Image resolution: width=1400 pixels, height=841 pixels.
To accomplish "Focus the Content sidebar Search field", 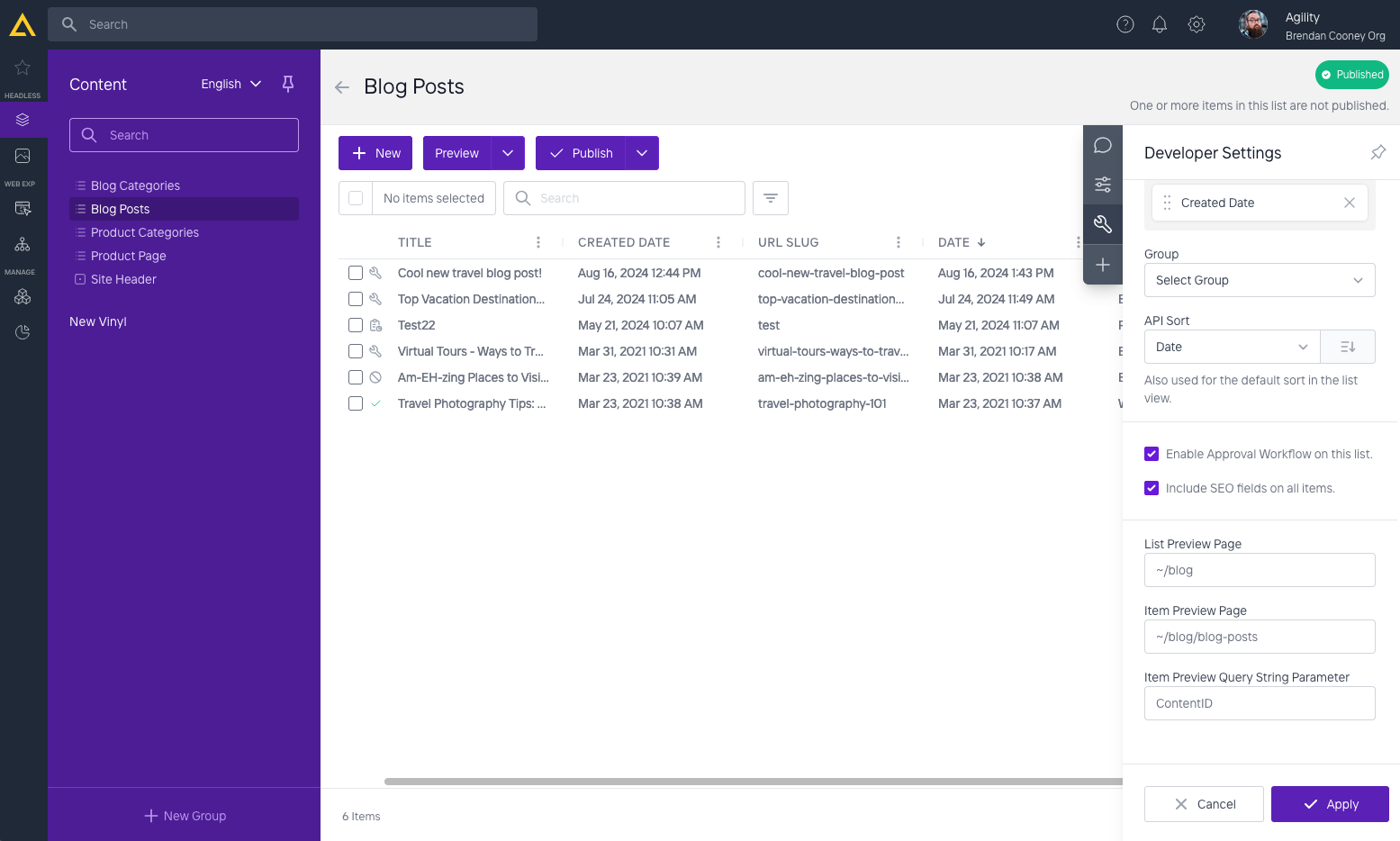I will tap(184, 135).
